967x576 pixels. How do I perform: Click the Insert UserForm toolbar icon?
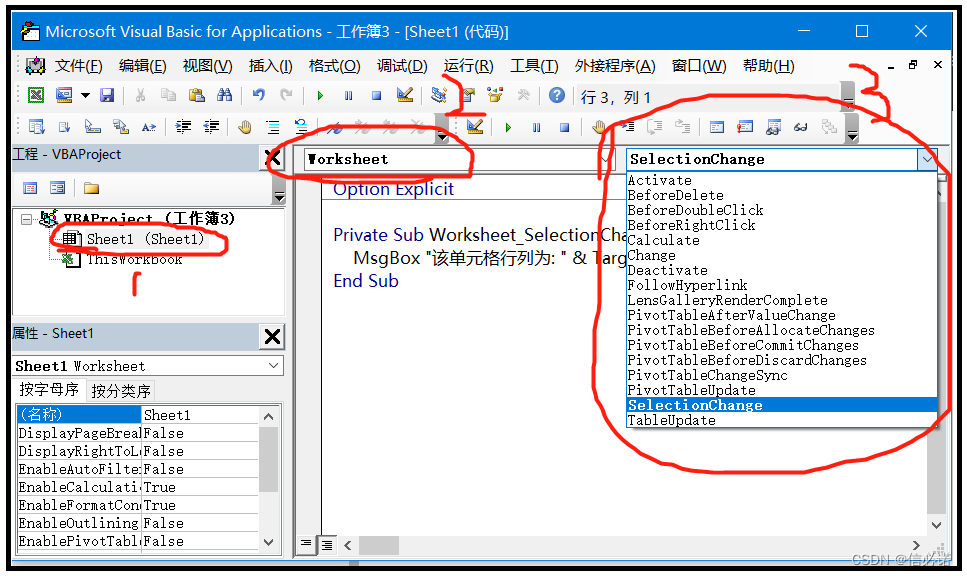(64, 95)
